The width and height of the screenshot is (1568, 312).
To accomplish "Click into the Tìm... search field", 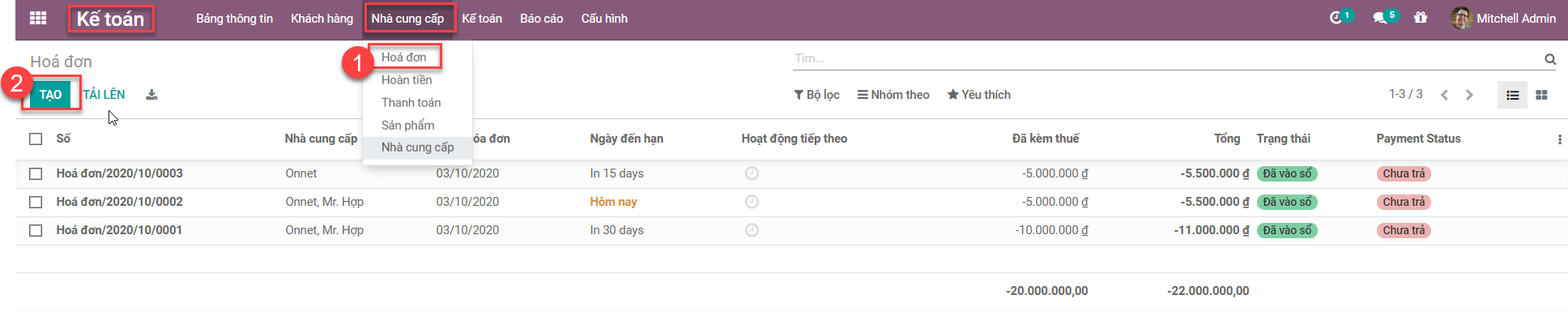I will 1166,58.
